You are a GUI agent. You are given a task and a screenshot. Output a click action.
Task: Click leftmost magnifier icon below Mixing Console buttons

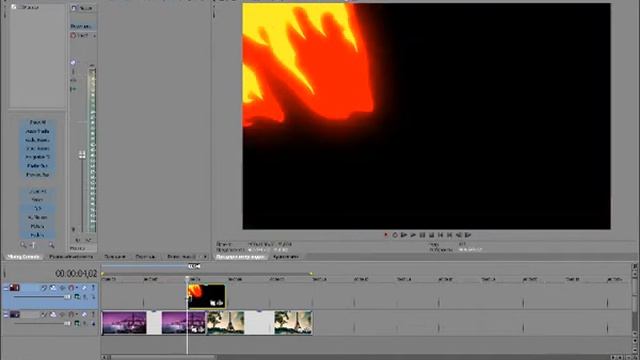[23, 245]
